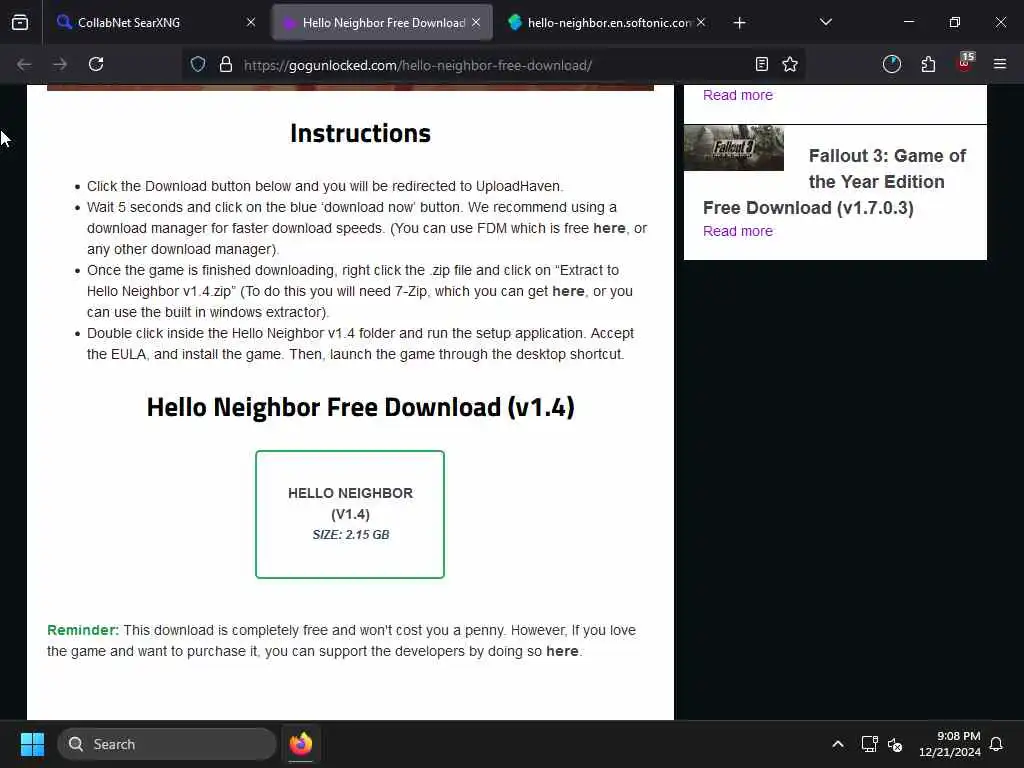Show hidden system tray icons chevron
Screen dimensions: 1024x768
click(x=838, y=744)
